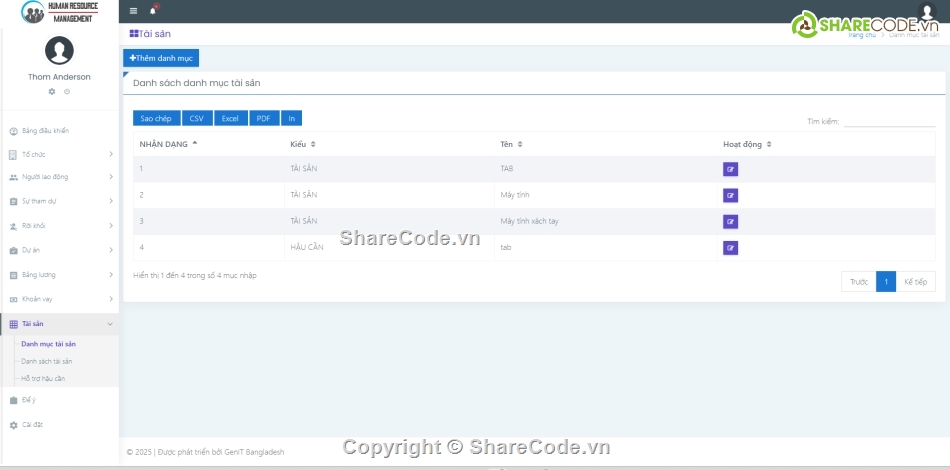Open profile settings gear under Thom Anderson
Image resolution: width=950 pixels, height=470 pixels.
coord(51,91)
